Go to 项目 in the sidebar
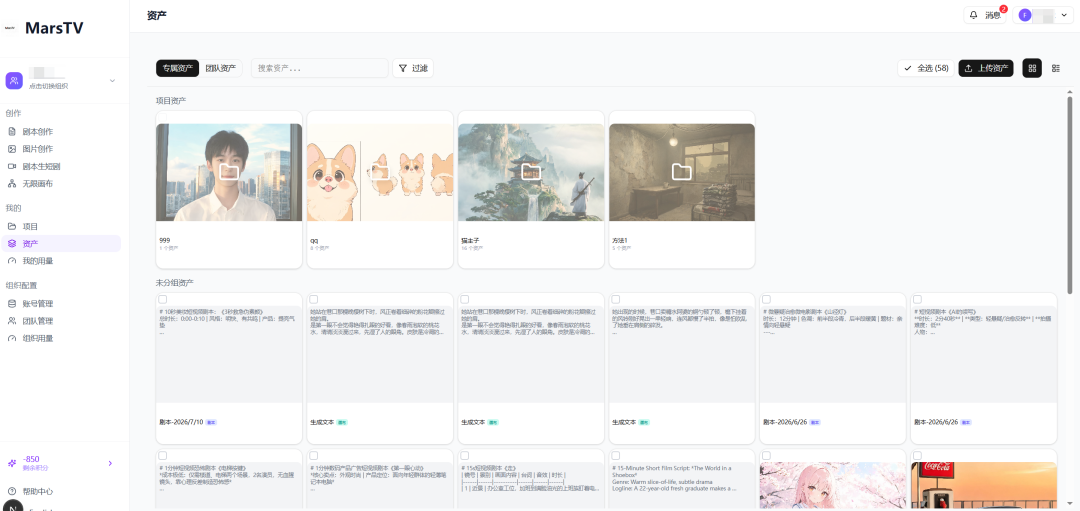The width and height of the screenshot is (1080, 511). tap(30, 226)
